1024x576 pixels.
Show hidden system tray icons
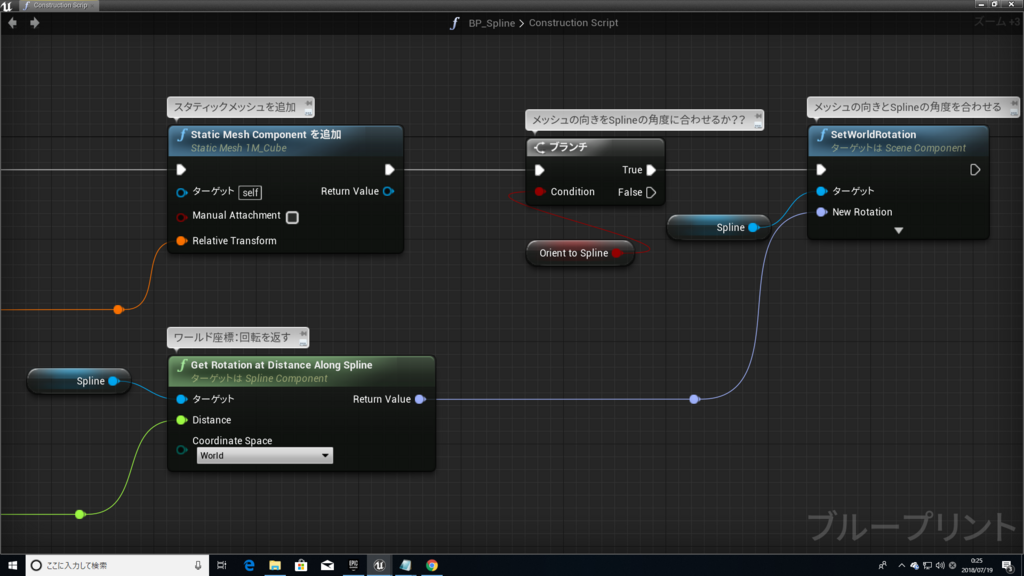(901, 566)
